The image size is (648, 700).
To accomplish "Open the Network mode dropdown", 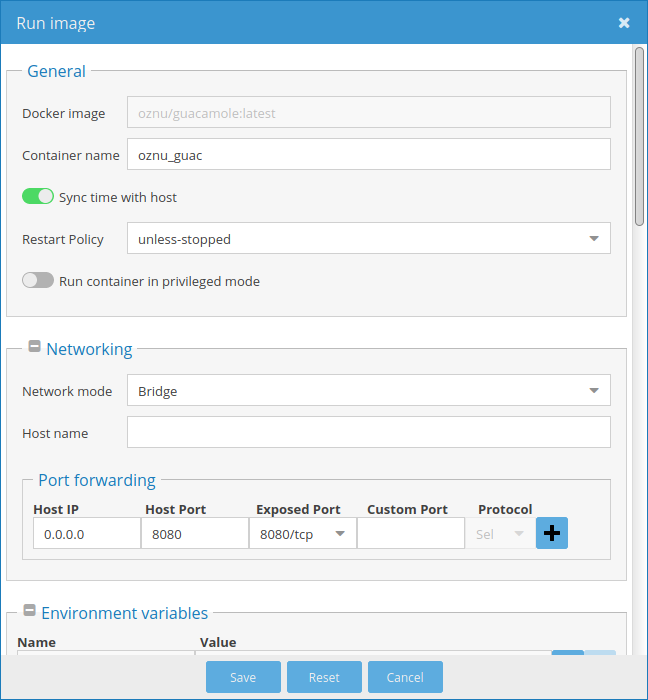I will coord(369,390).
